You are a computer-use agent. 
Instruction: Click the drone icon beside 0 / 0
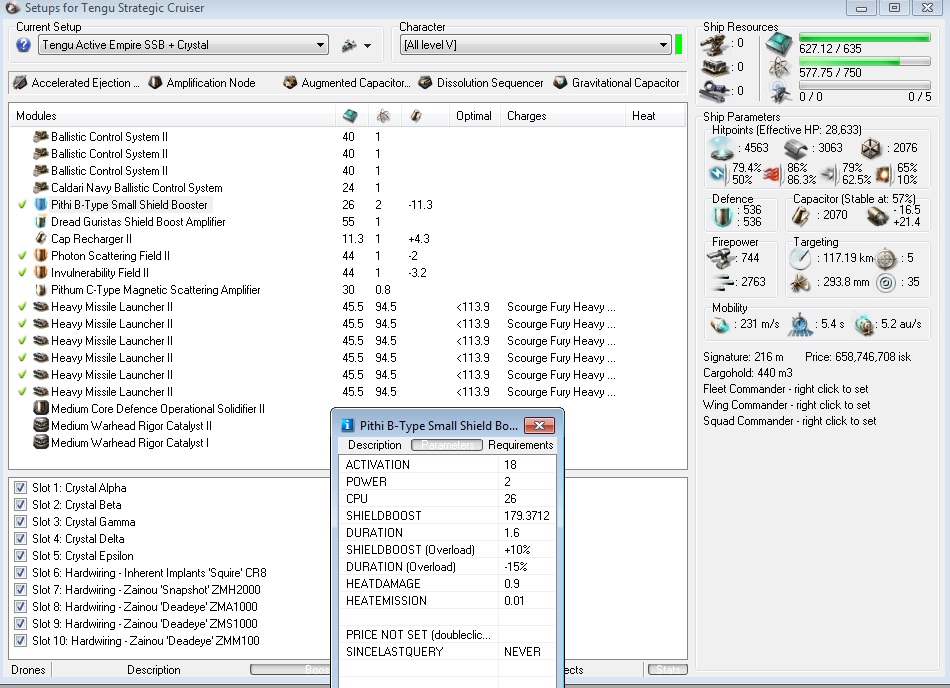tap(779, 91)
